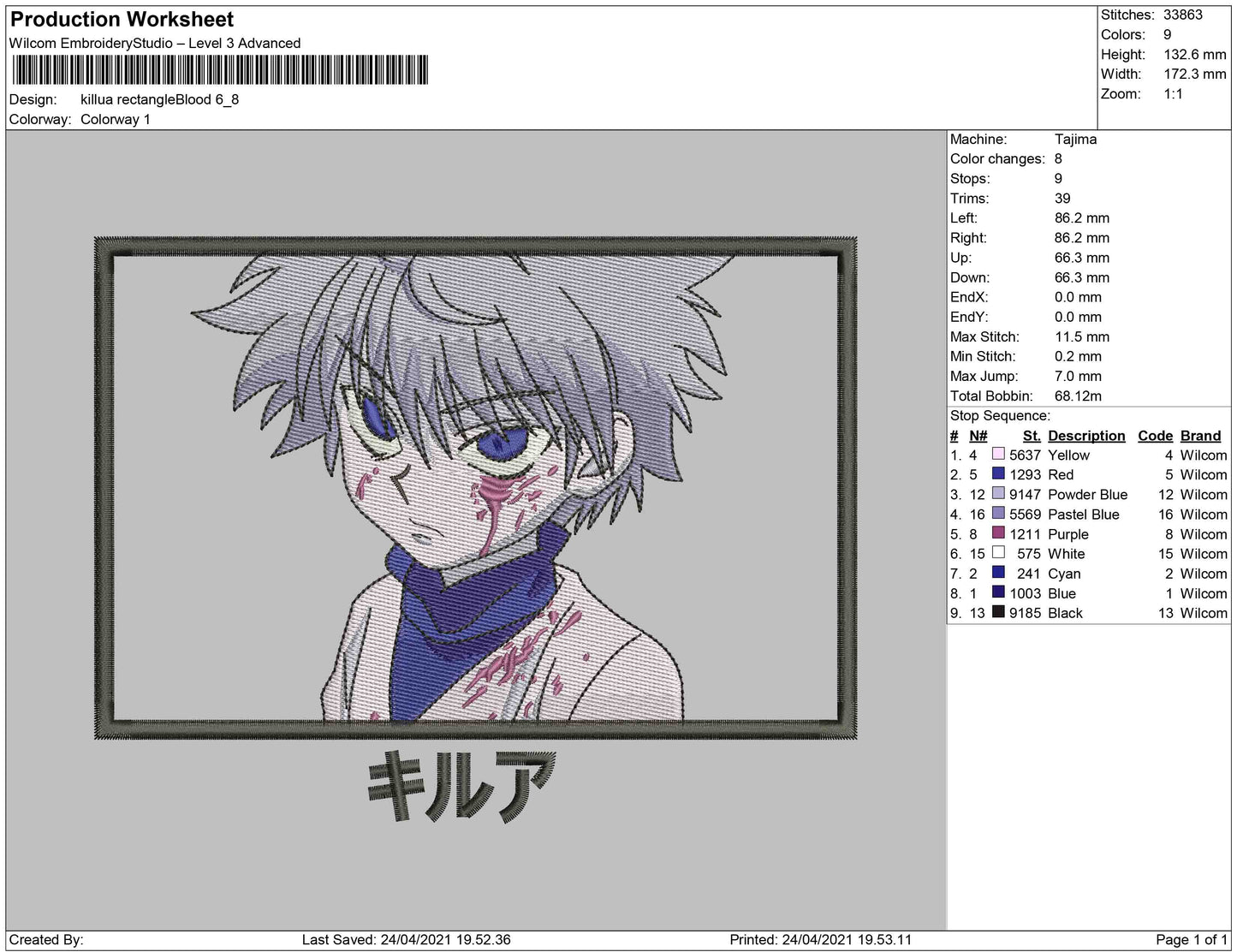Click the Yellow thread color swatch

click(998, 455)
